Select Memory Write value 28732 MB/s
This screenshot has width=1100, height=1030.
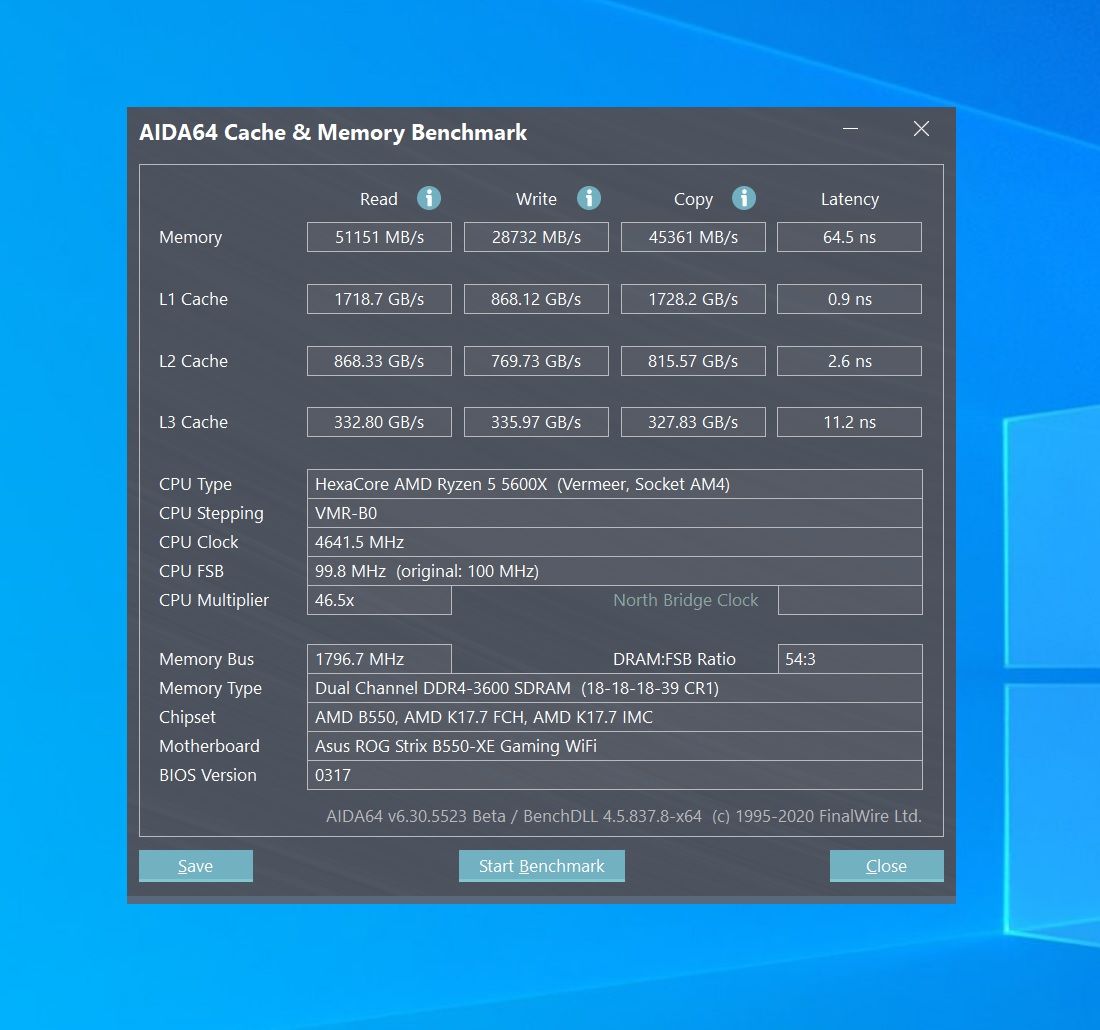[x=536, y=237]
